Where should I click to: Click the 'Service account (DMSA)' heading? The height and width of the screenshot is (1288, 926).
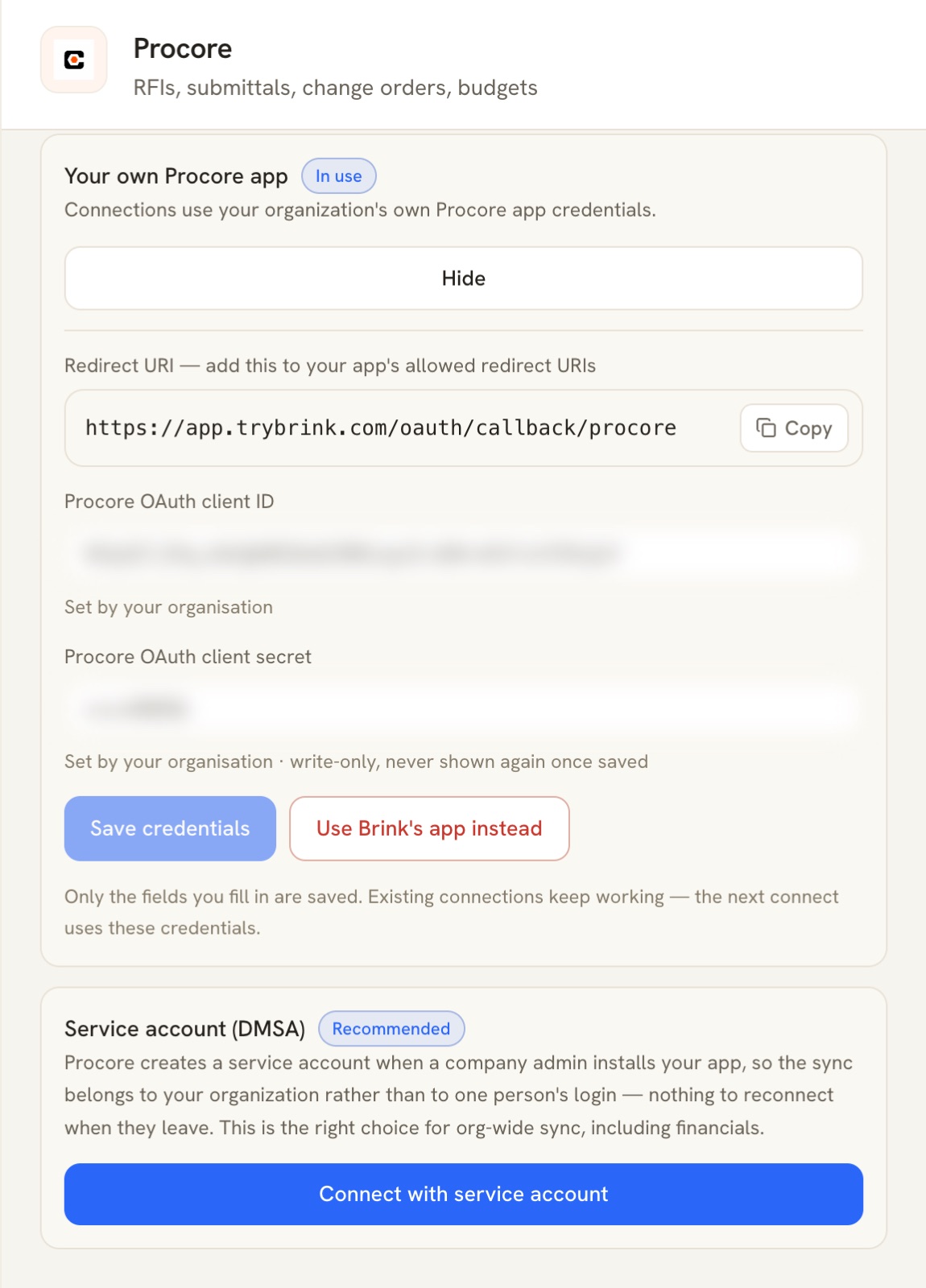[185, 1029]
